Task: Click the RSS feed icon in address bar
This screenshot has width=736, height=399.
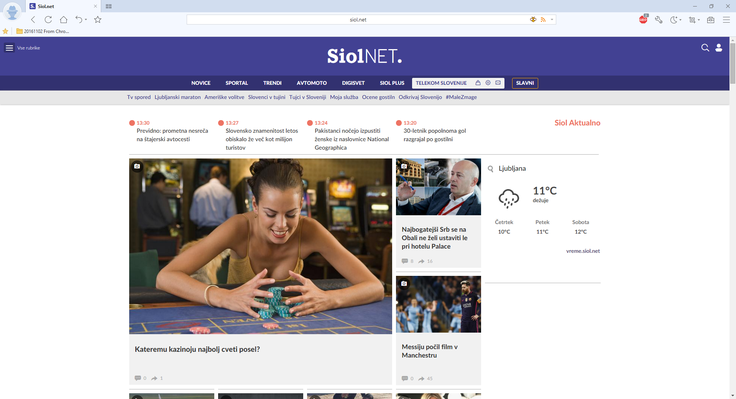Action: [543, 20]
